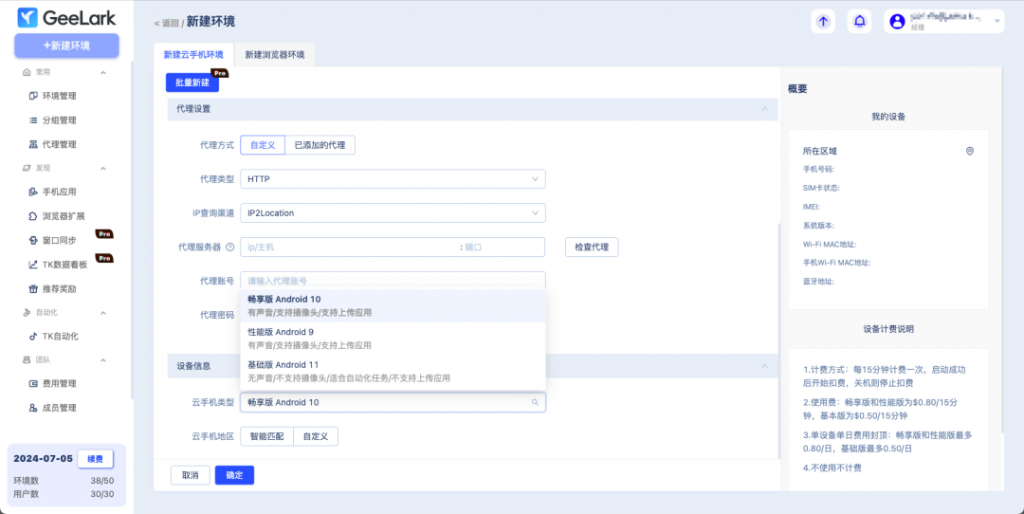Open 浏览器扩展 in the sidebar
Viewport: 1024px width, 514px height.
(x=63, y=216)
